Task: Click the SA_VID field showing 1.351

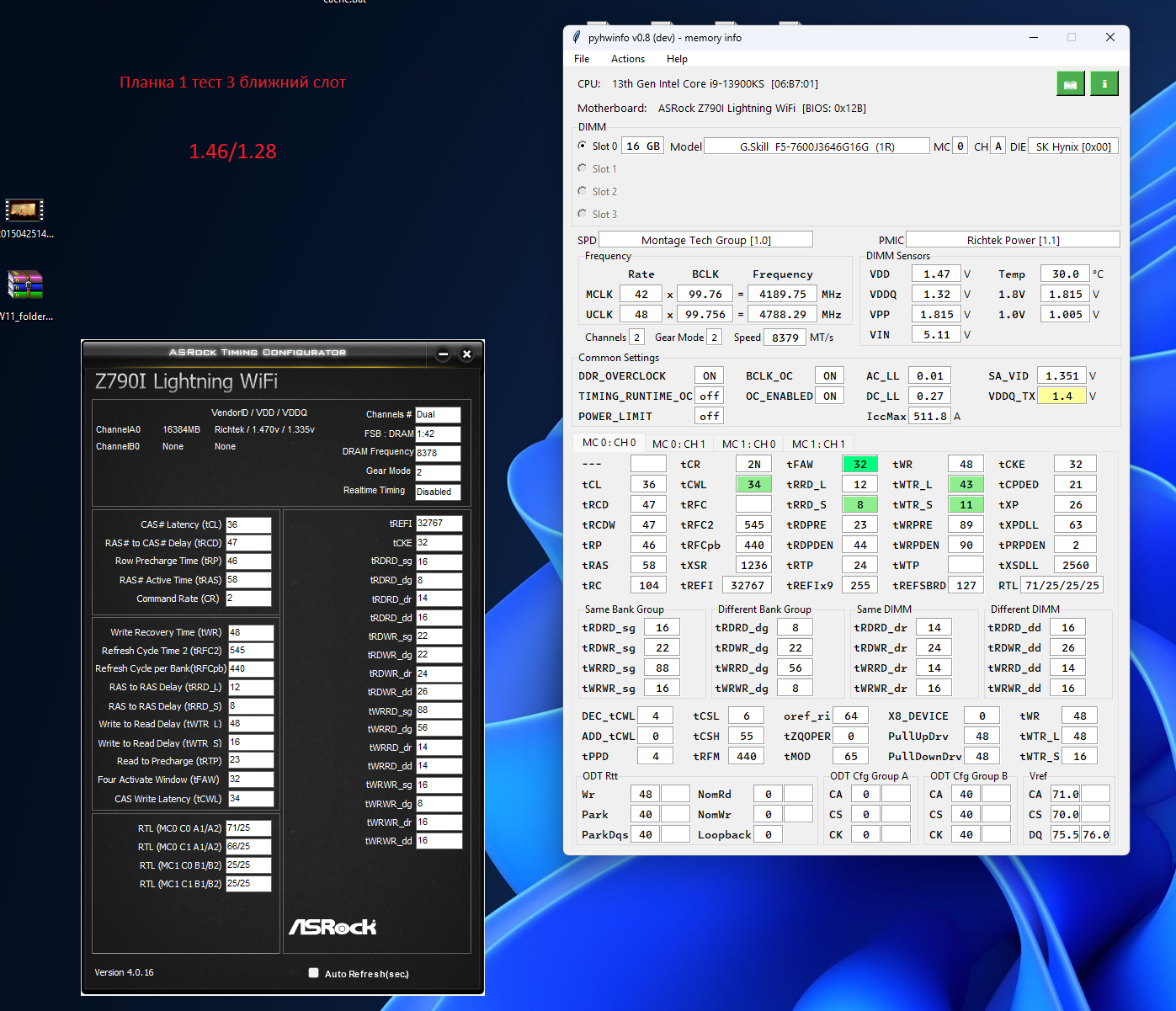Action: coord(1062,376)
